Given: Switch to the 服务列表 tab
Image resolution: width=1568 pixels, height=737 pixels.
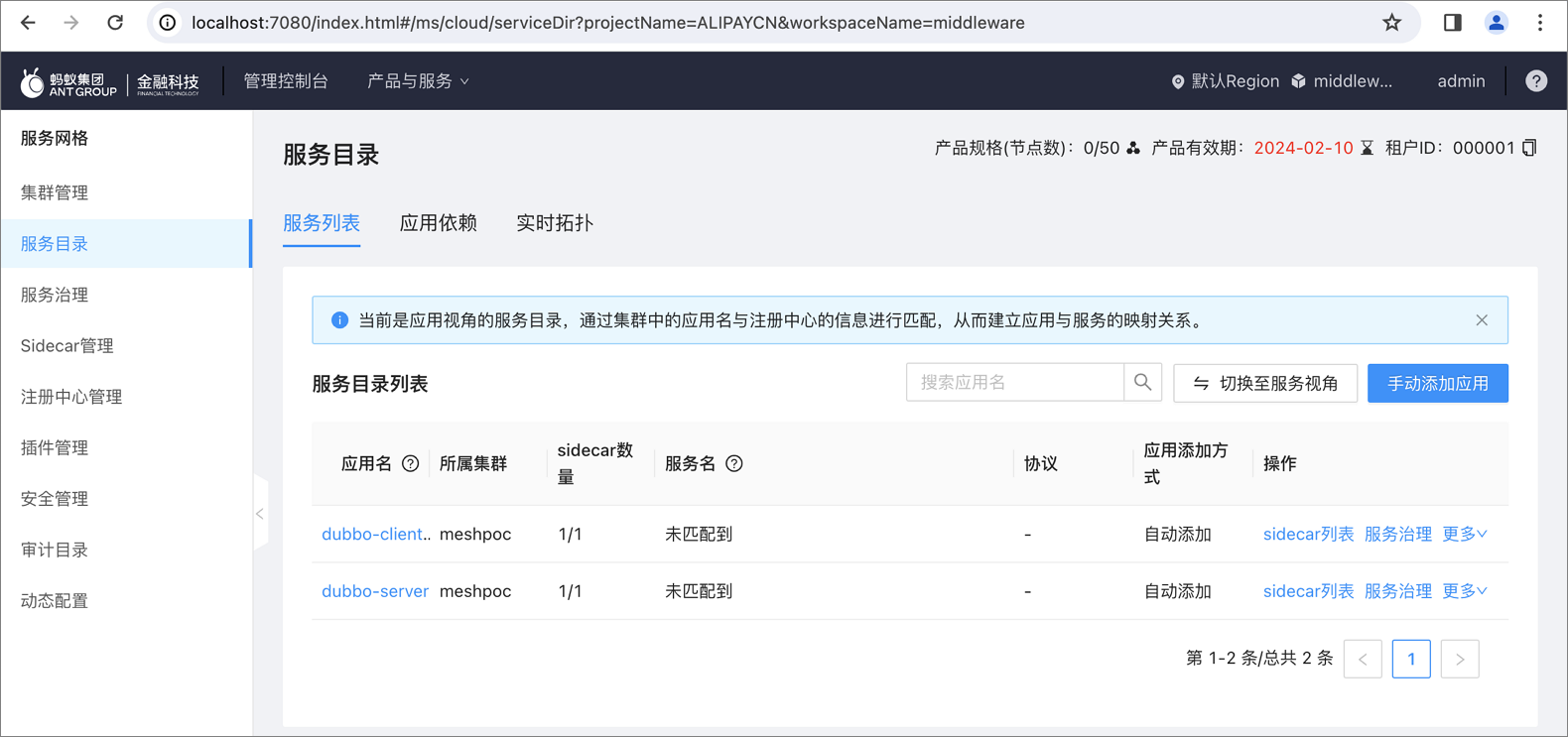Looking at the screenshot, I should tap(322, 223).
